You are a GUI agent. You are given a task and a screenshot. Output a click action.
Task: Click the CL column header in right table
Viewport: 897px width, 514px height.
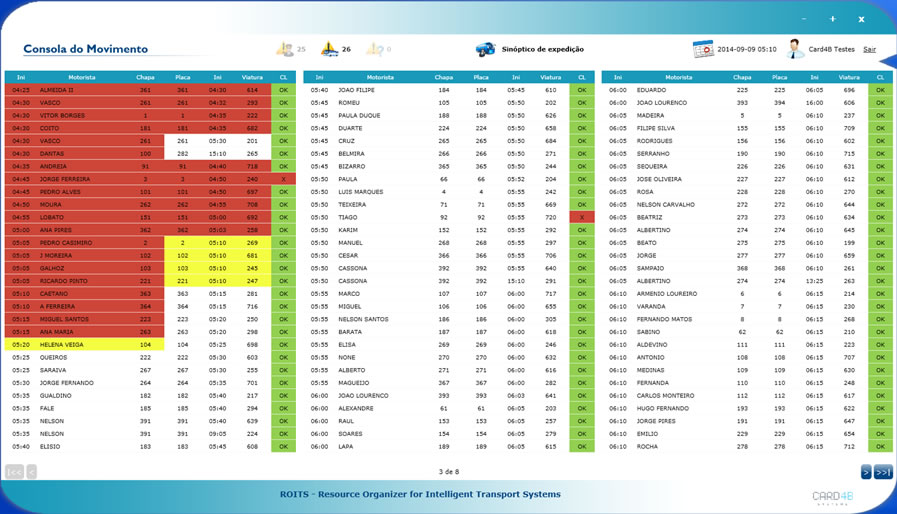pos(880,77)
